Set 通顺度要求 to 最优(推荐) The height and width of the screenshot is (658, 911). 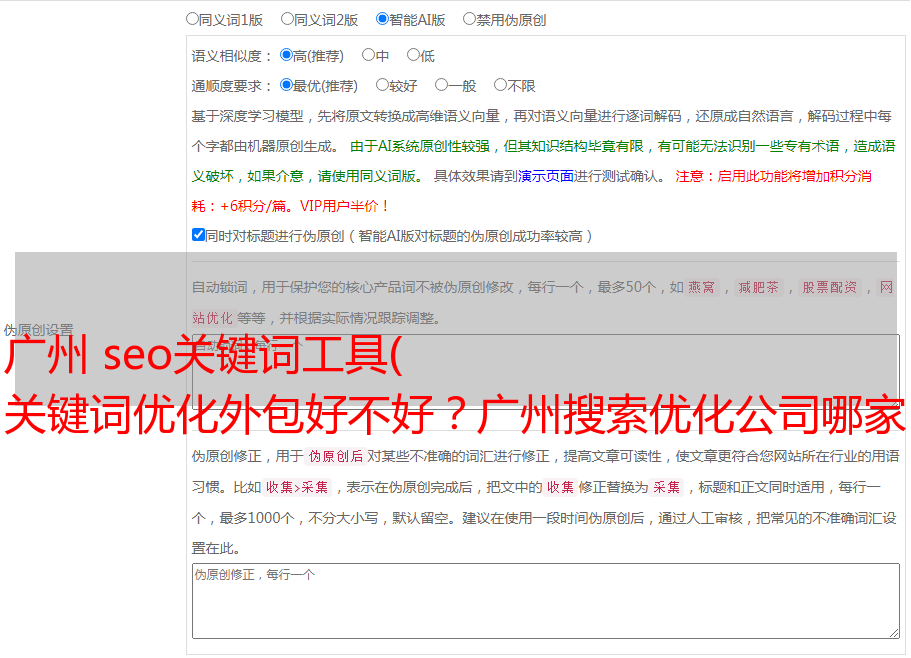click(286, 85)
